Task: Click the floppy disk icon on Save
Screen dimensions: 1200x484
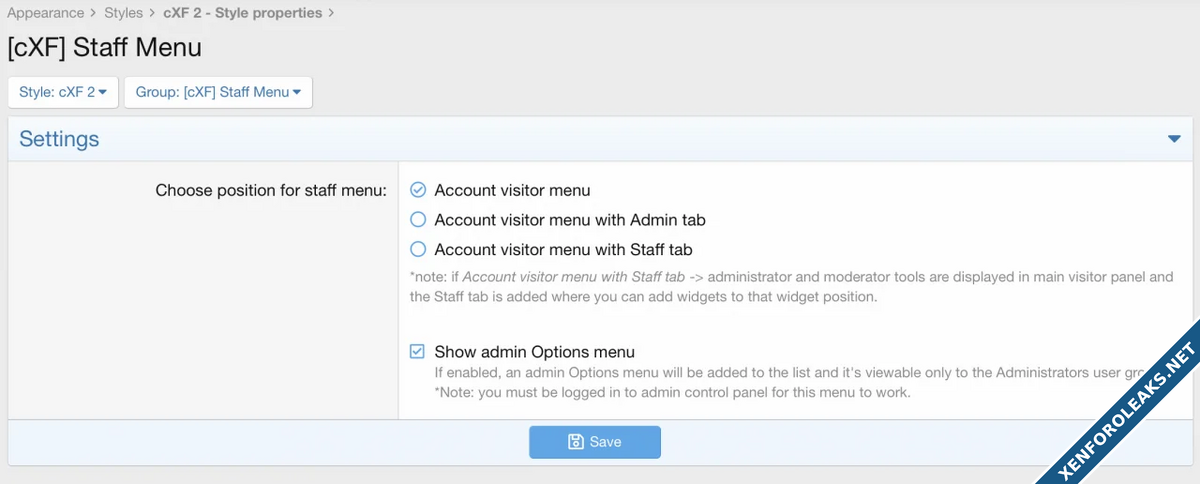Action: (575, 442)
